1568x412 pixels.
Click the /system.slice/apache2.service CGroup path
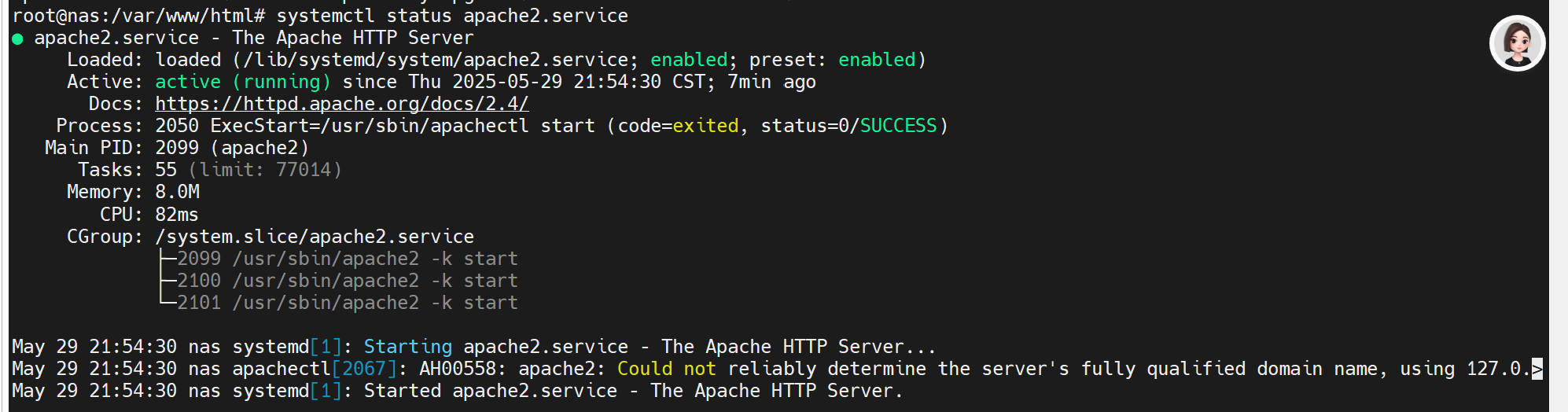(315, 237)
